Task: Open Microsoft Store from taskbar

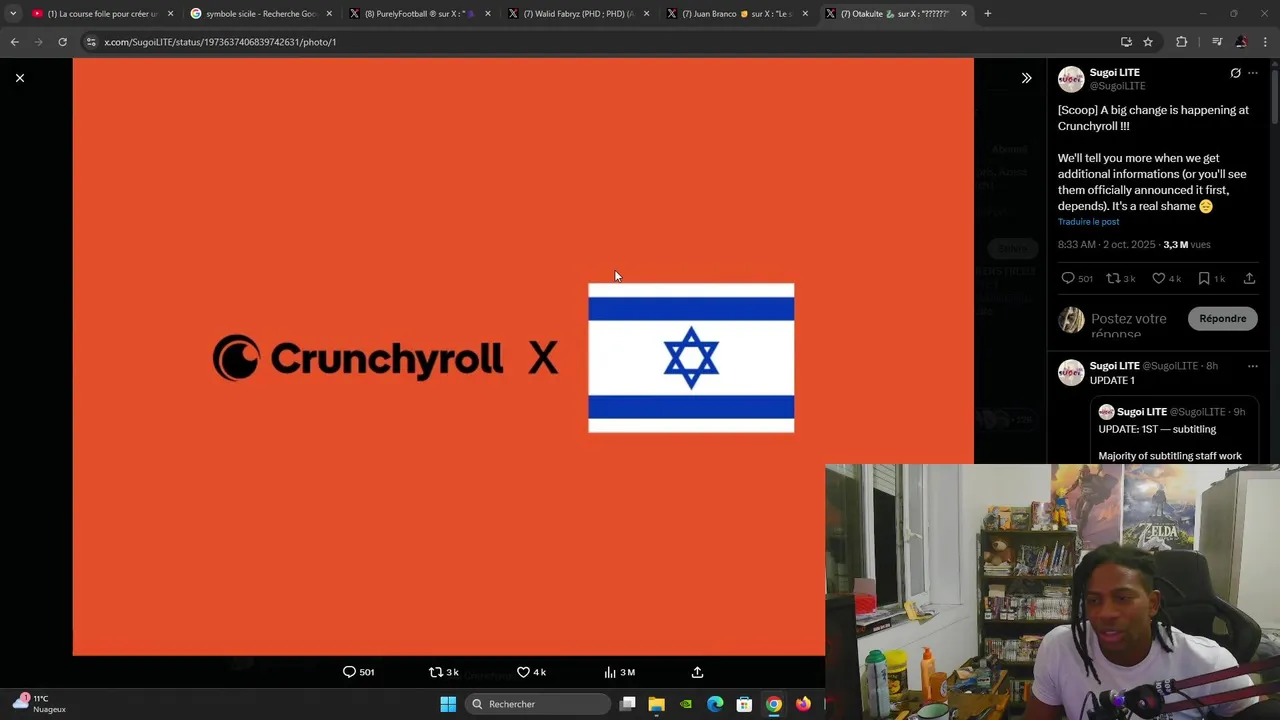Action: 744,704
